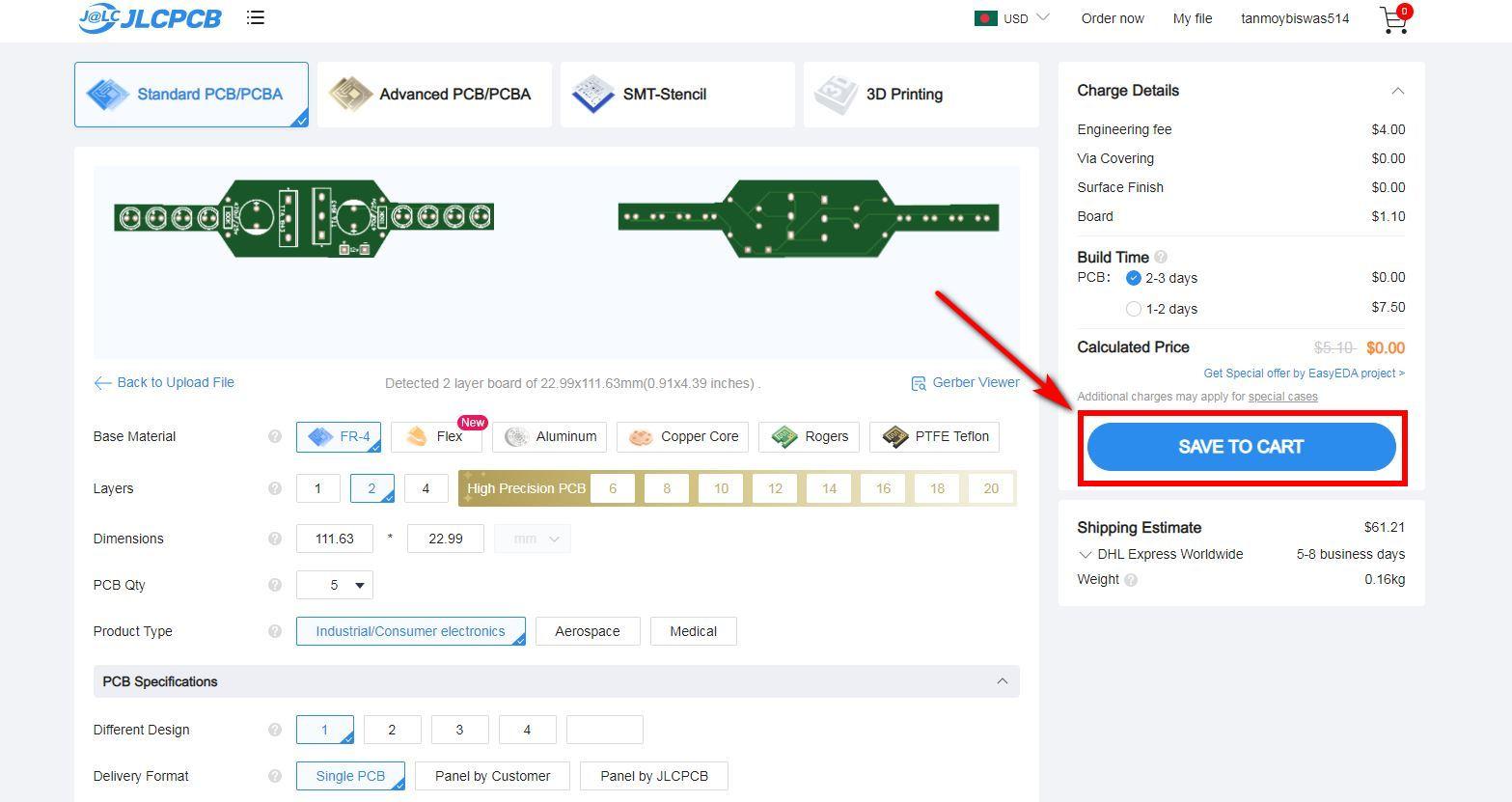Click help icon next to PCB Qty
The image size is (1512, 802).
click(x=274, y=585)
